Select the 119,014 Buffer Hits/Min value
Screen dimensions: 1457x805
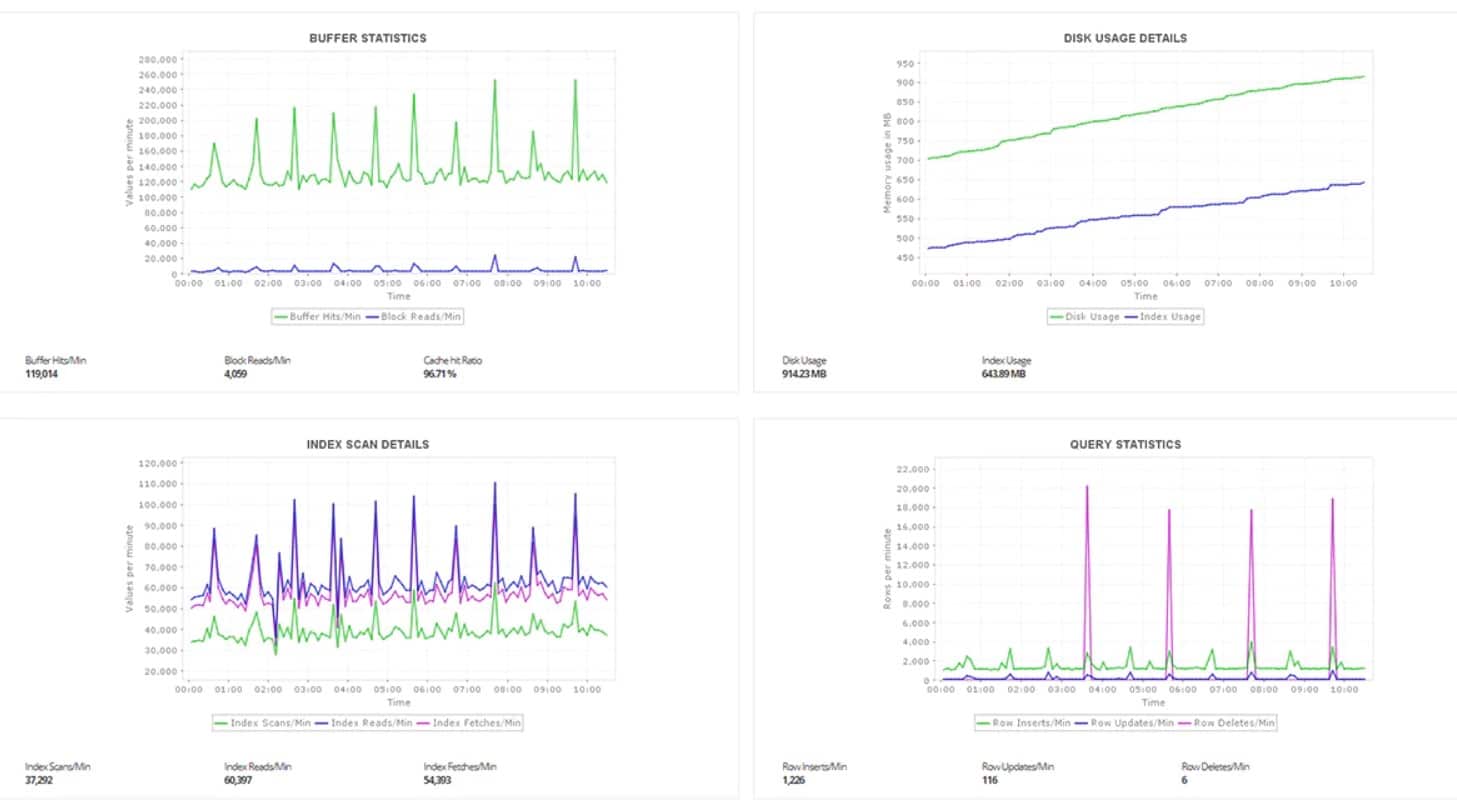pos(42,374)
